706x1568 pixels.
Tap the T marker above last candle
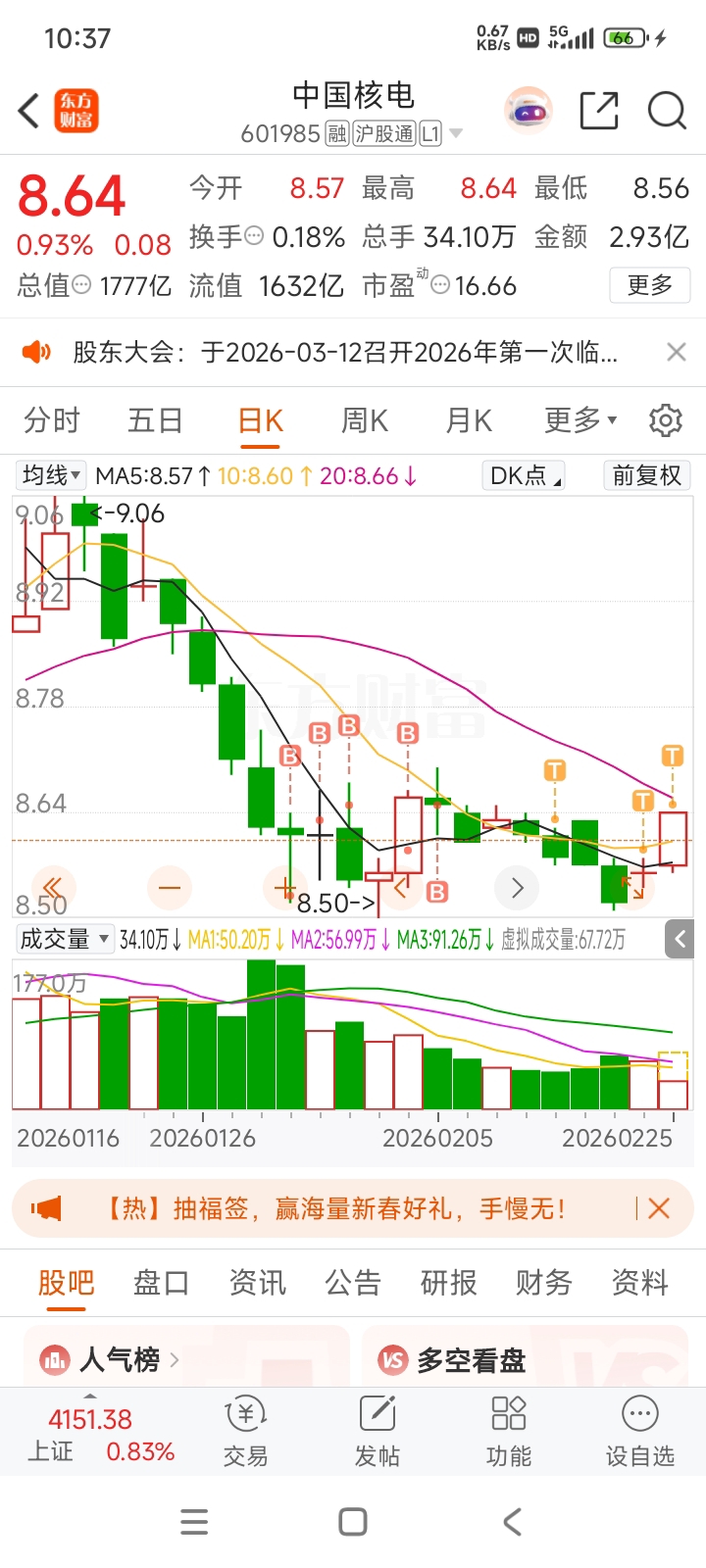(x=672, y=756)
